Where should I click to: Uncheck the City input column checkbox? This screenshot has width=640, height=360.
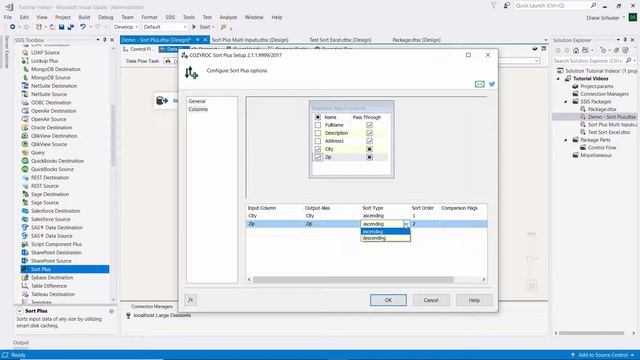click(318, 149)
